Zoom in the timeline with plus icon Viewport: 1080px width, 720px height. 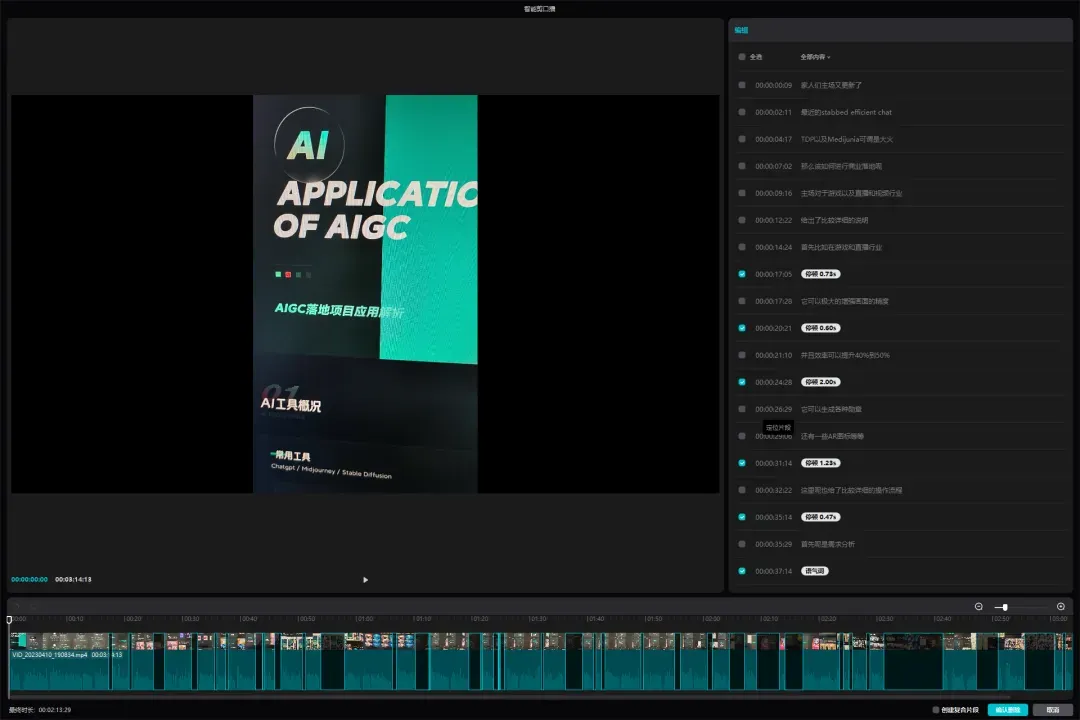(1061, 606)
